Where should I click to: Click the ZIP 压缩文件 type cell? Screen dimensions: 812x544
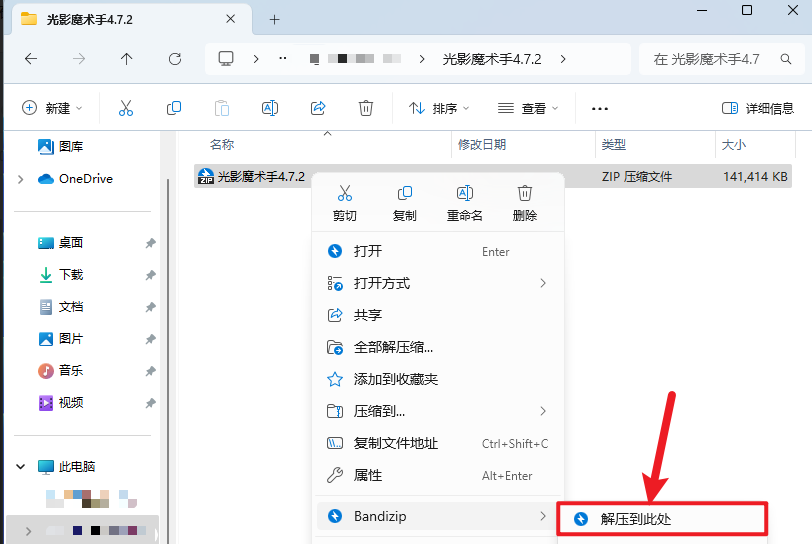[636, 177]
